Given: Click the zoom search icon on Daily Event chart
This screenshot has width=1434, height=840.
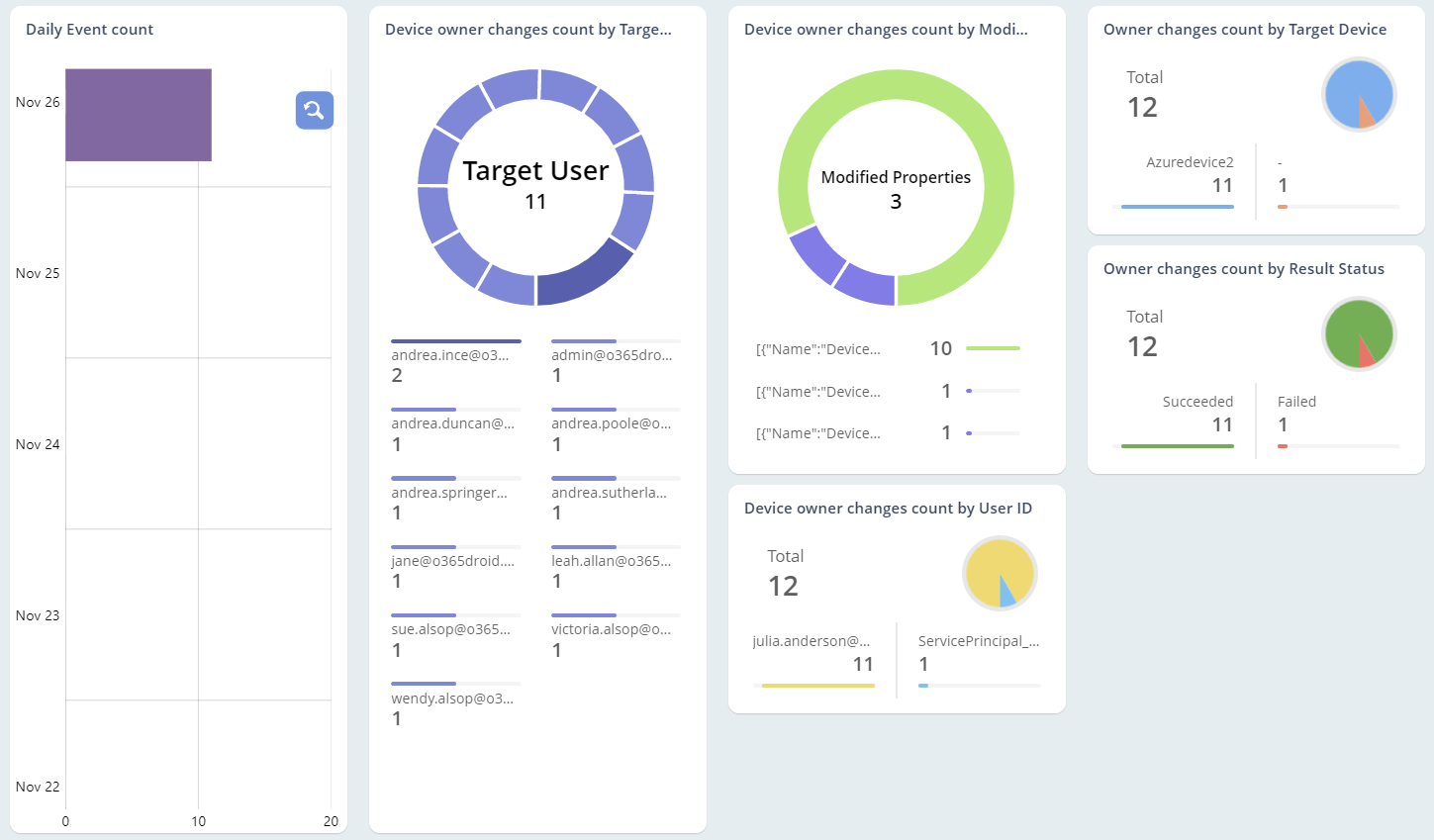Looking at the screenshot, I should pos(314,110).
